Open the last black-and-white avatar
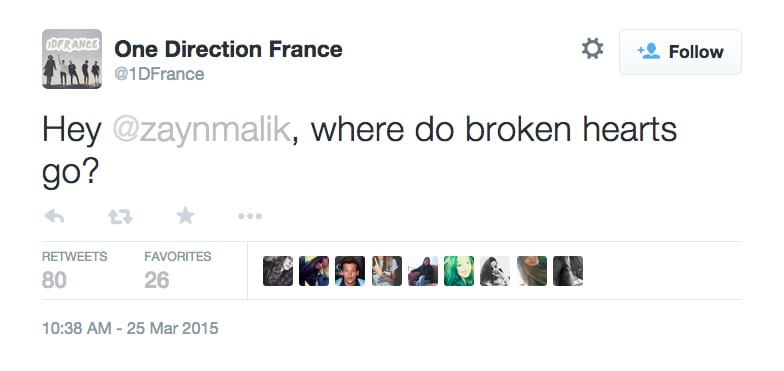This screenshot has width=784, height=371. 568,271
